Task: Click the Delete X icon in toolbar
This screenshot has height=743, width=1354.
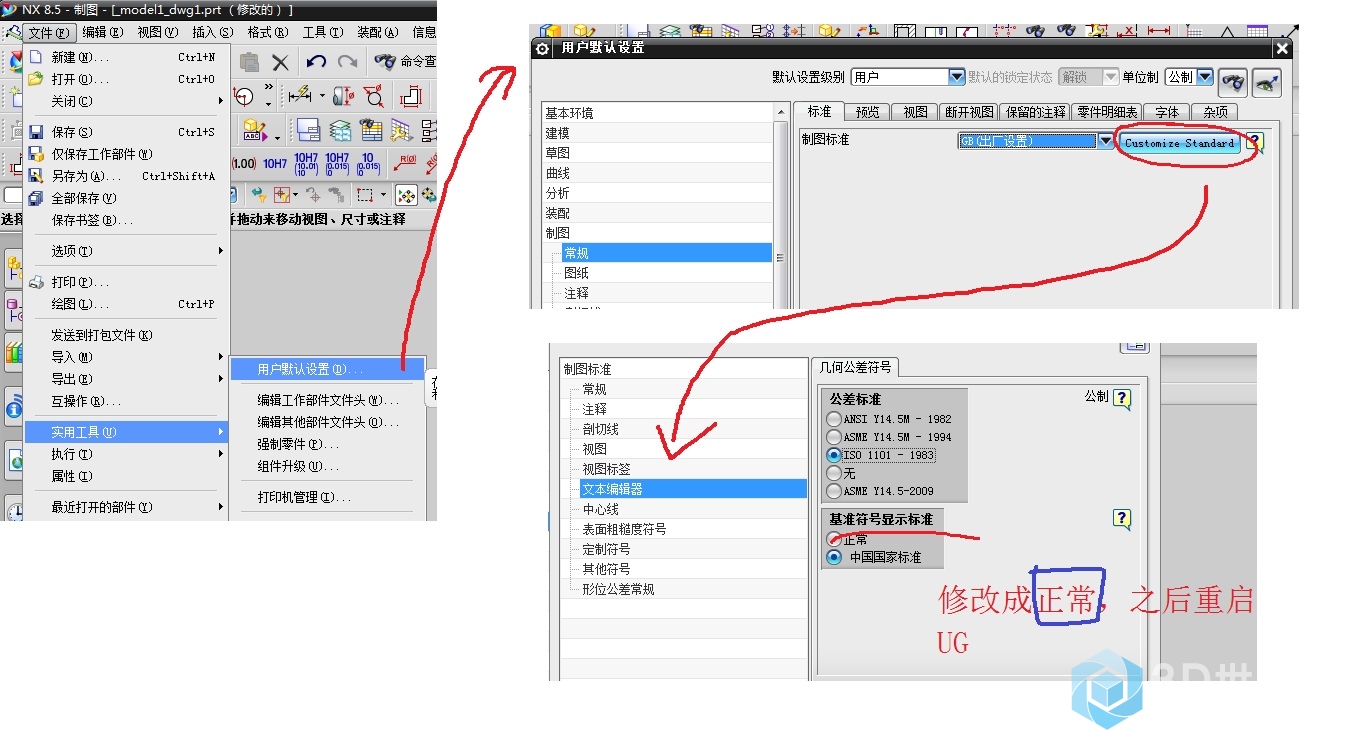Action: [x=281, y=62]
